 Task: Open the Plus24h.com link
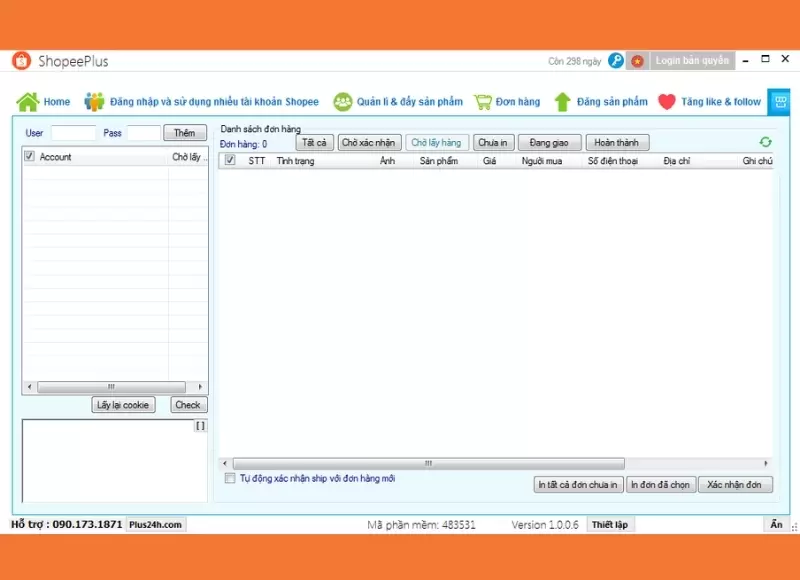click(x=156, y=524)
